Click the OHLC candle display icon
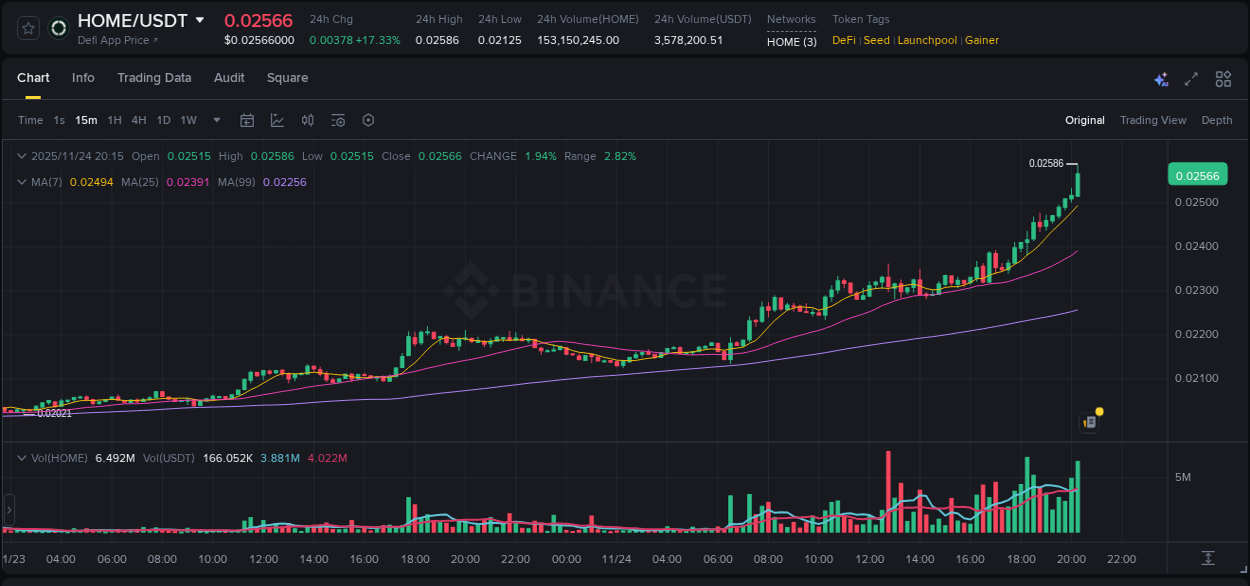 (x=307, y=120)
